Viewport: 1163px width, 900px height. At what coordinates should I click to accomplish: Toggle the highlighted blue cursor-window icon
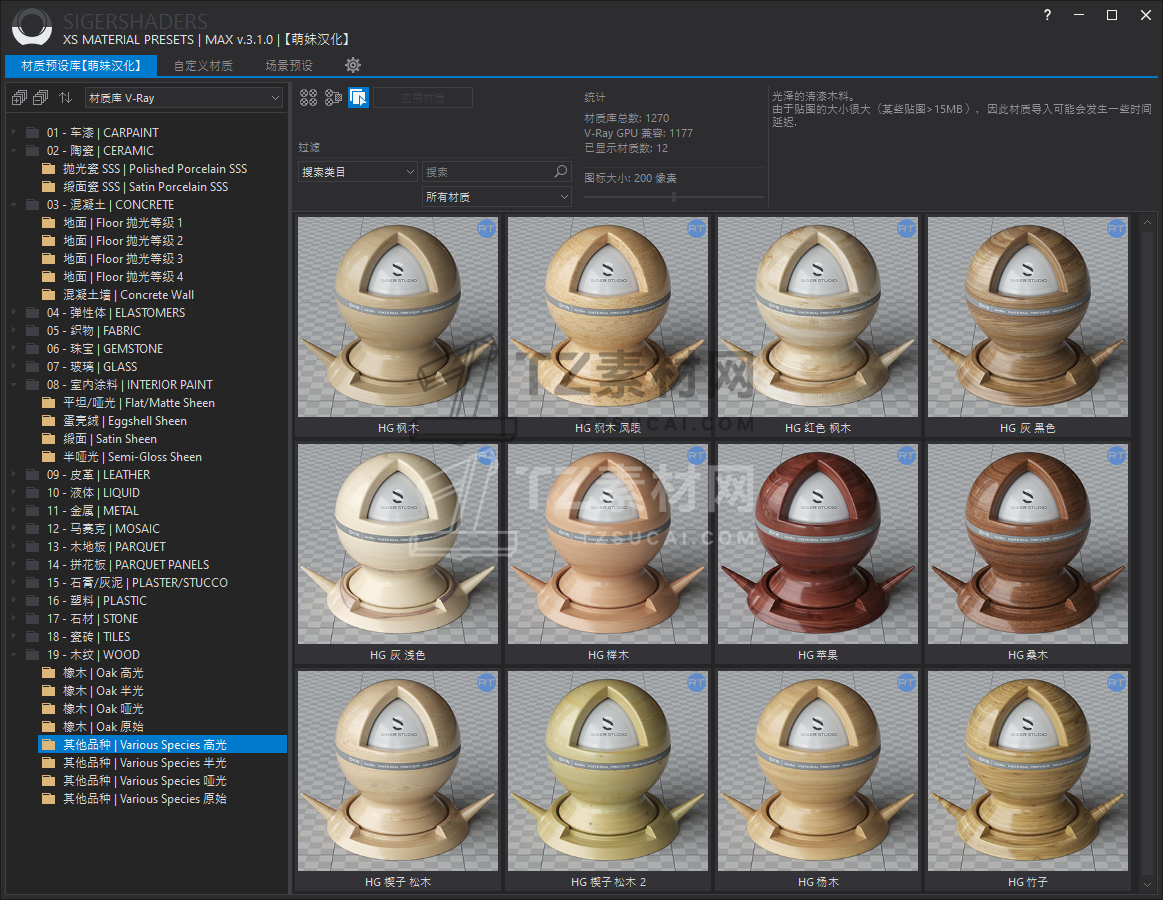[358, 97]
